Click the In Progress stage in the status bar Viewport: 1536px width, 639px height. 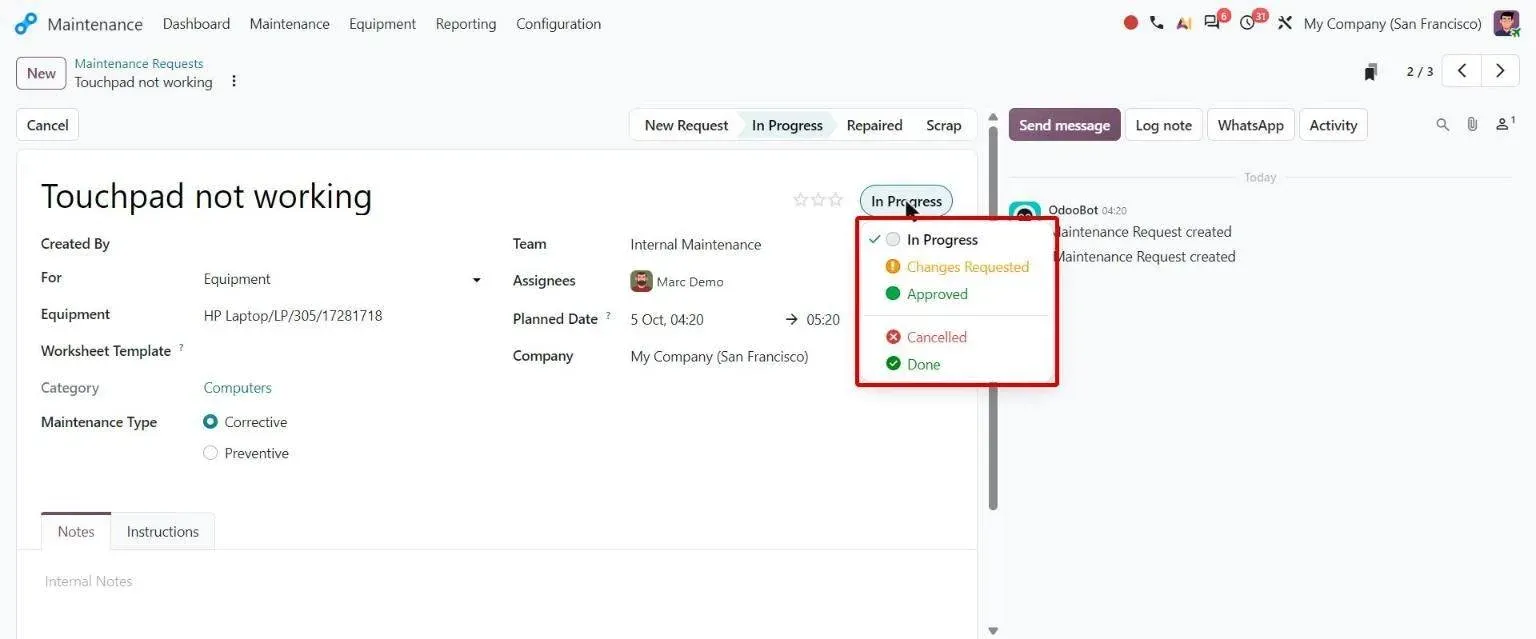click(x=787, y=125)
